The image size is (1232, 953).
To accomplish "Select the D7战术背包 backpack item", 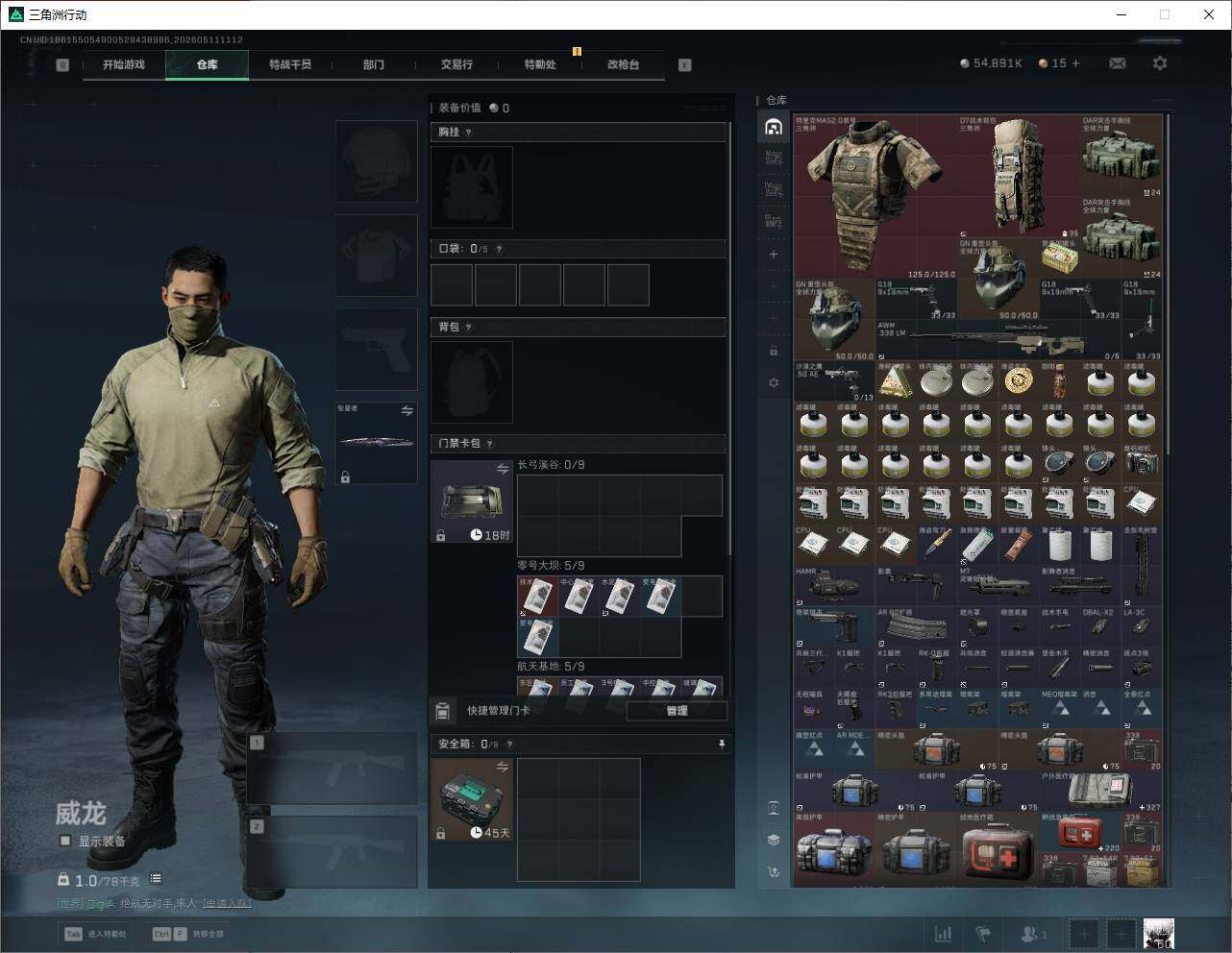I will point(1020,178).
